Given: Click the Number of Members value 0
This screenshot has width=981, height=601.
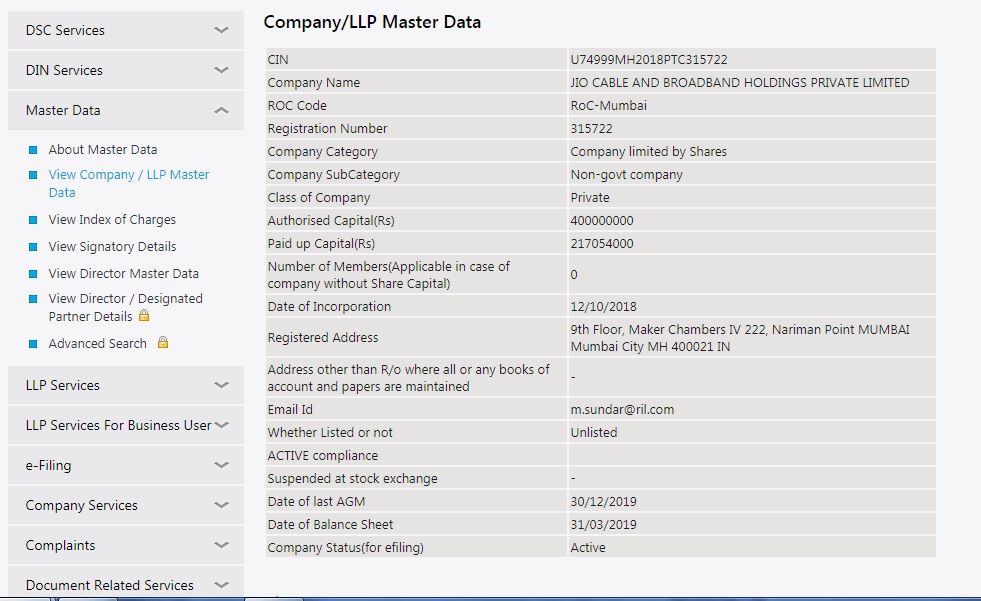Looking at the screenshot, I should [574, 275].
